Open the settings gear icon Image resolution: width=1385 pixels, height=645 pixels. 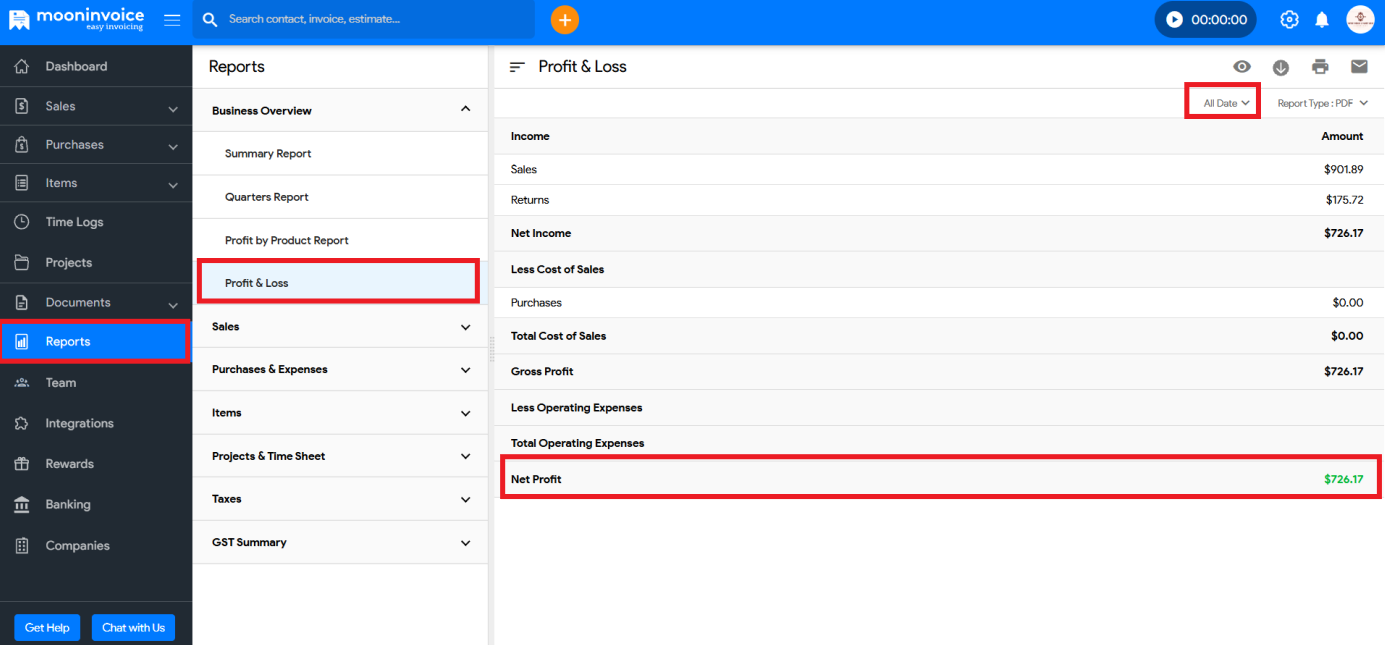pyautogui.click(x=1289, y=19)
